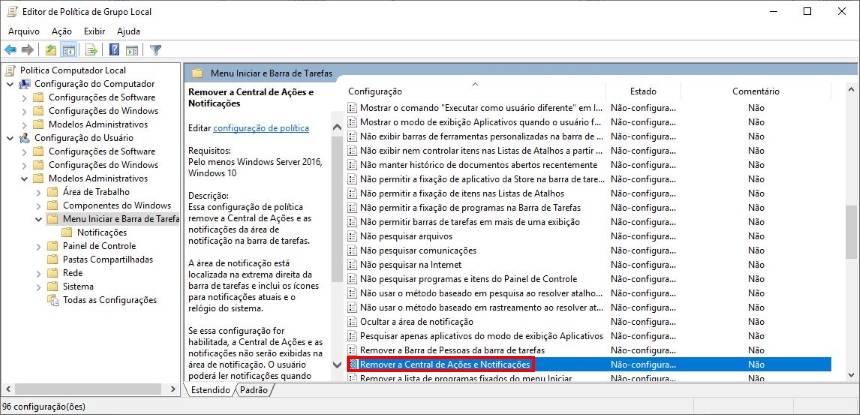Image resolution: width=860 pixels, height=415 pixels.
Task: Collapse the Configuração do Usuário node
Action: [10, 138]
